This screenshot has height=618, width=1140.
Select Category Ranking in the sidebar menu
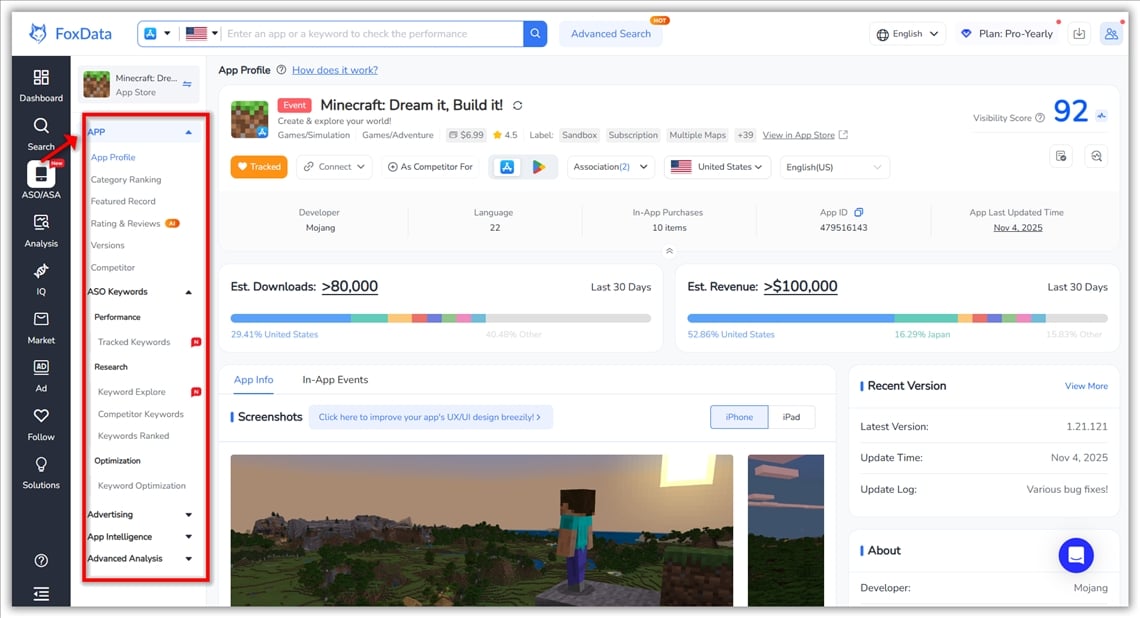pos(126,180)
